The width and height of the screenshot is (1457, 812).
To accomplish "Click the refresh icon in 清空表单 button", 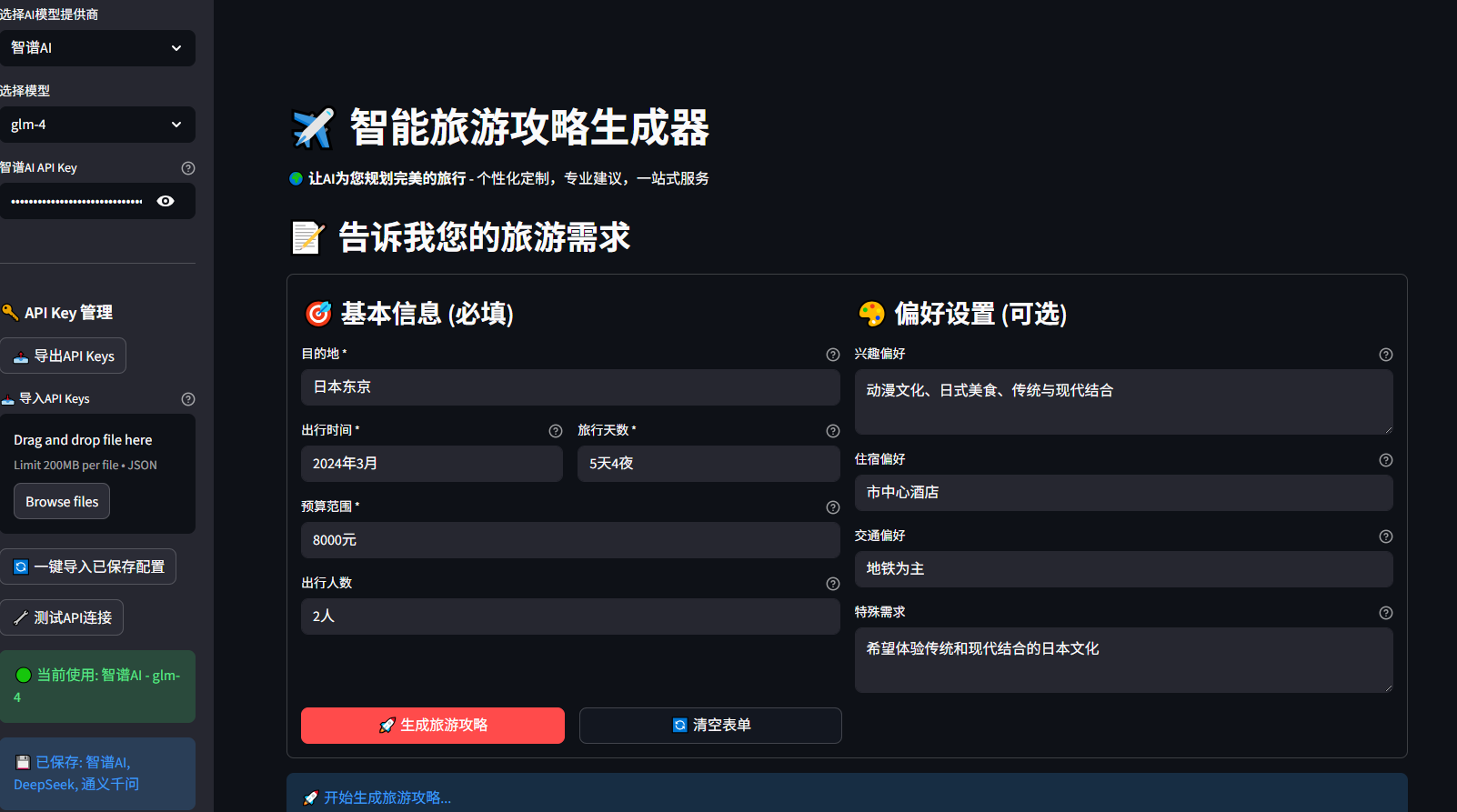I will click(679, 726).
